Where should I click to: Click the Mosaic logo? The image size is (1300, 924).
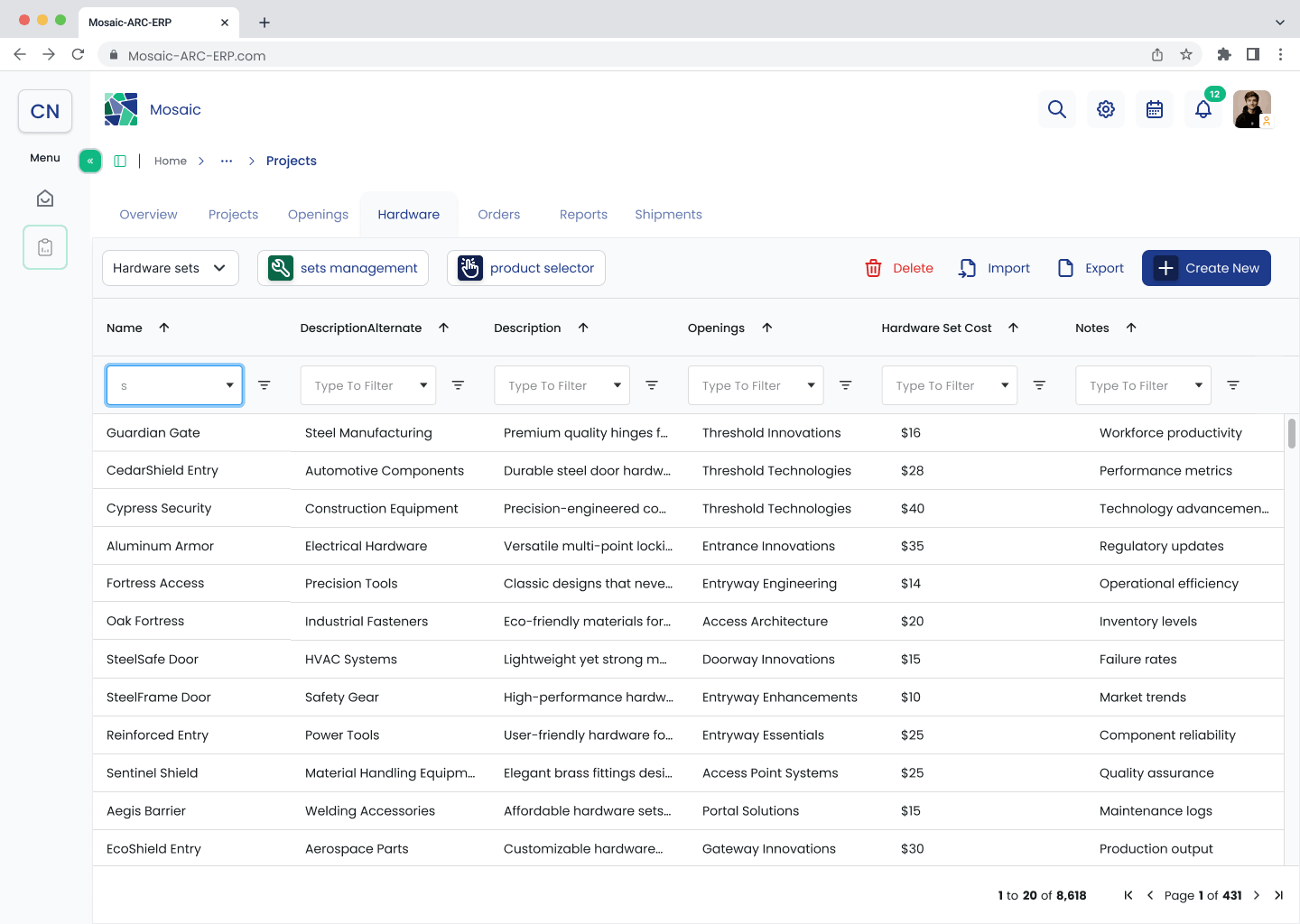121,109
